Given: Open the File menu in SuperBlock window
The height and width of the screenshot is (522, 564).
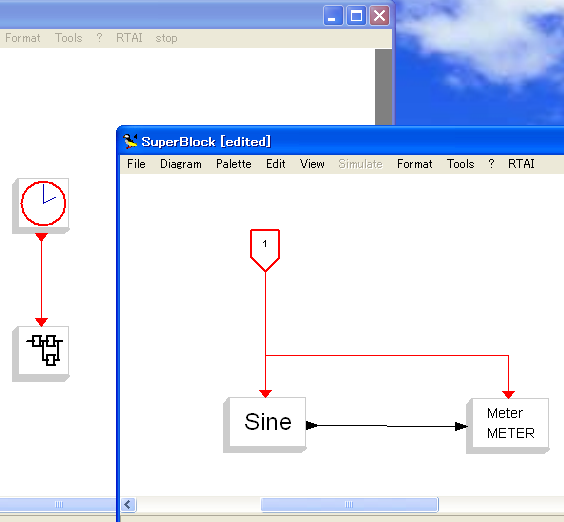Looking at the screenshot, I should [136, 164].
